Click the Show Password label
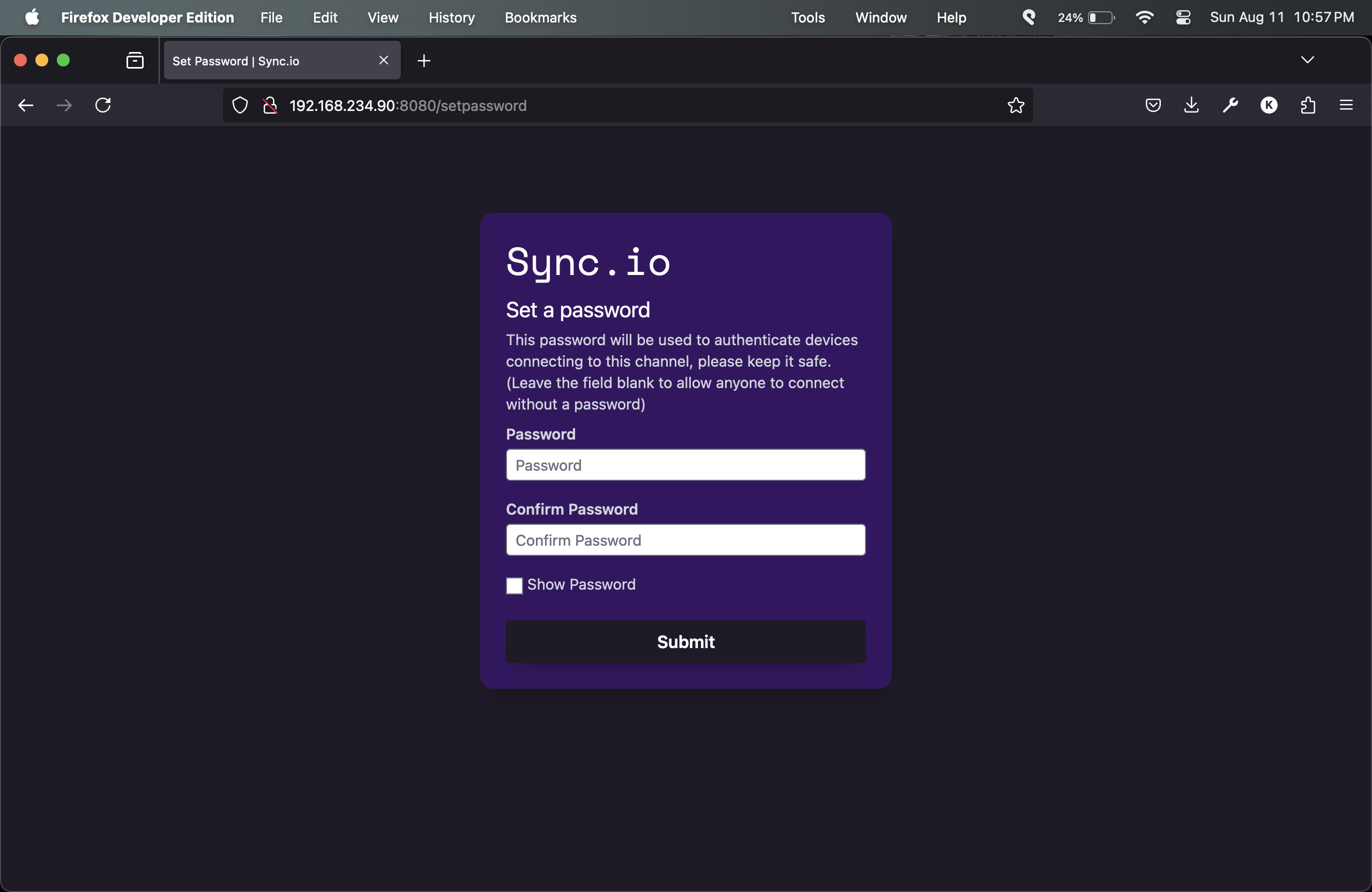The image size is (1372, 892). pyautogui.click(x=581, y=584)
